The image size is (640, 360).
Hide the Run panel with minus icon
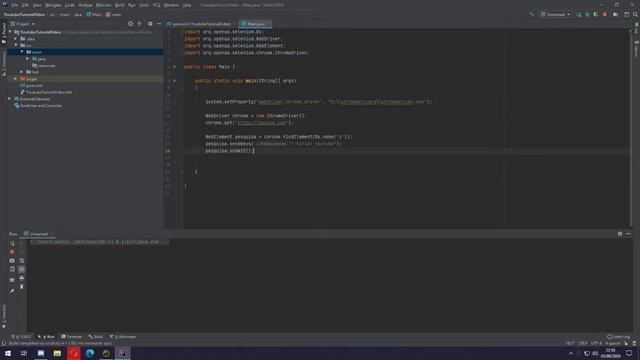click(629, 234)
